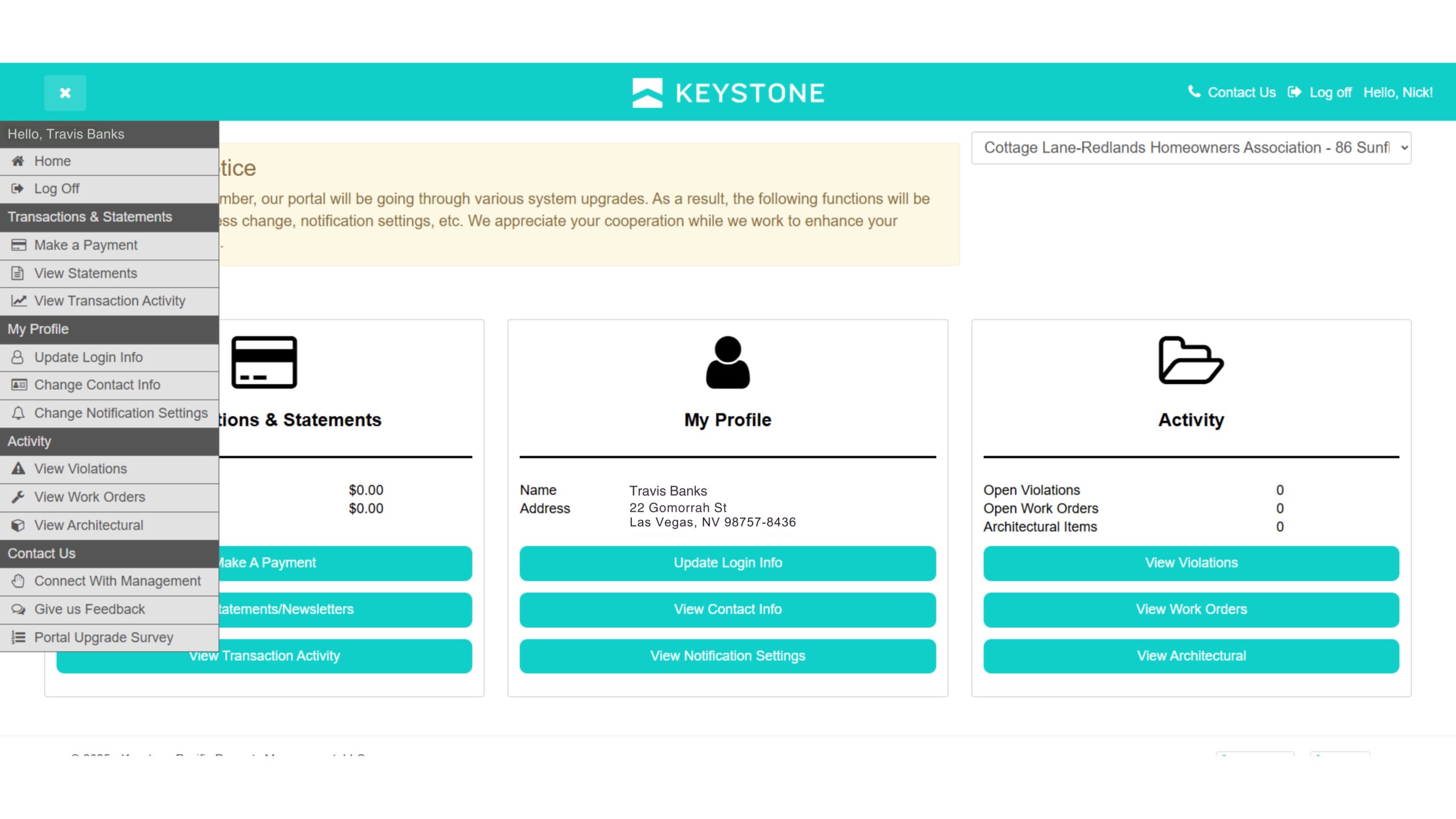The image size is (1456, 819).
Task: Click the log off arrow icon in header
Action: (x=1294, y=92)
